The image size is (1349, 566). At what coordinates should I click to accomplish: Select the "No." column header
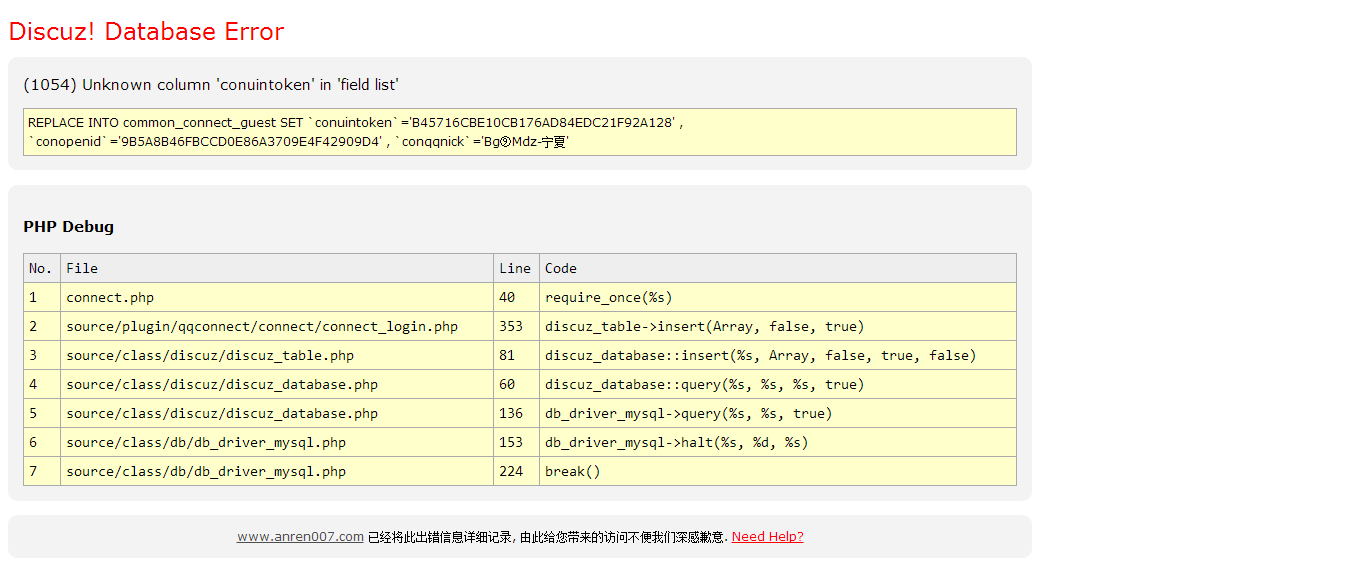(41, 268)
